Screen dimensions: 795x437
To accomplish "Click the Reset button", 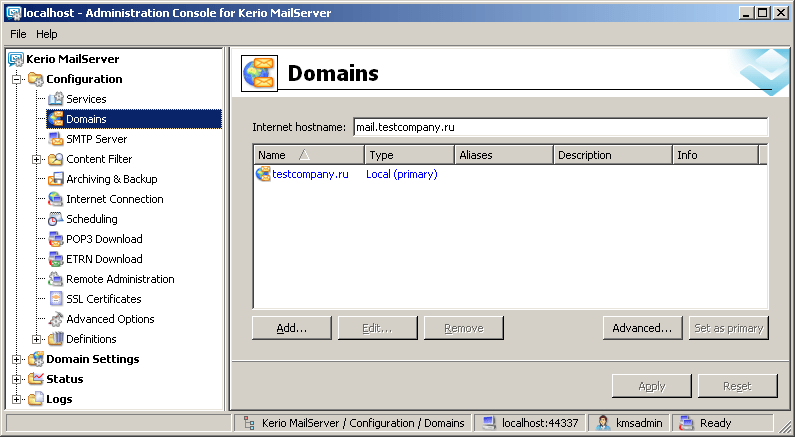I will (737, 386).
